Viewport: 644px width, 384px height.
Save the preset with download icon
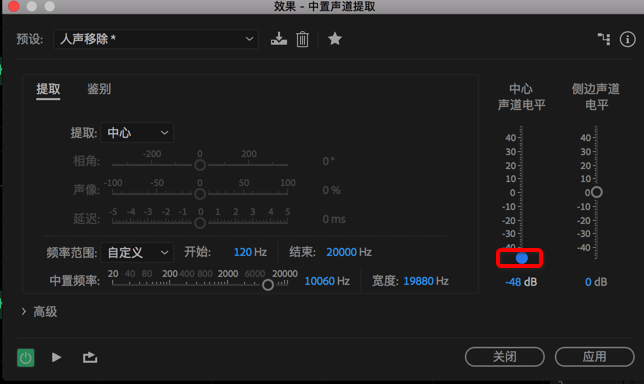(x=278, y=39)
